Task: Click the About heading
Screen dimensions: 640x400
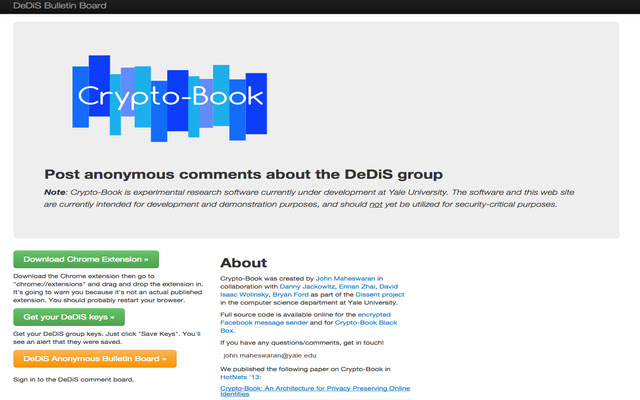Action: pos(244,263)
